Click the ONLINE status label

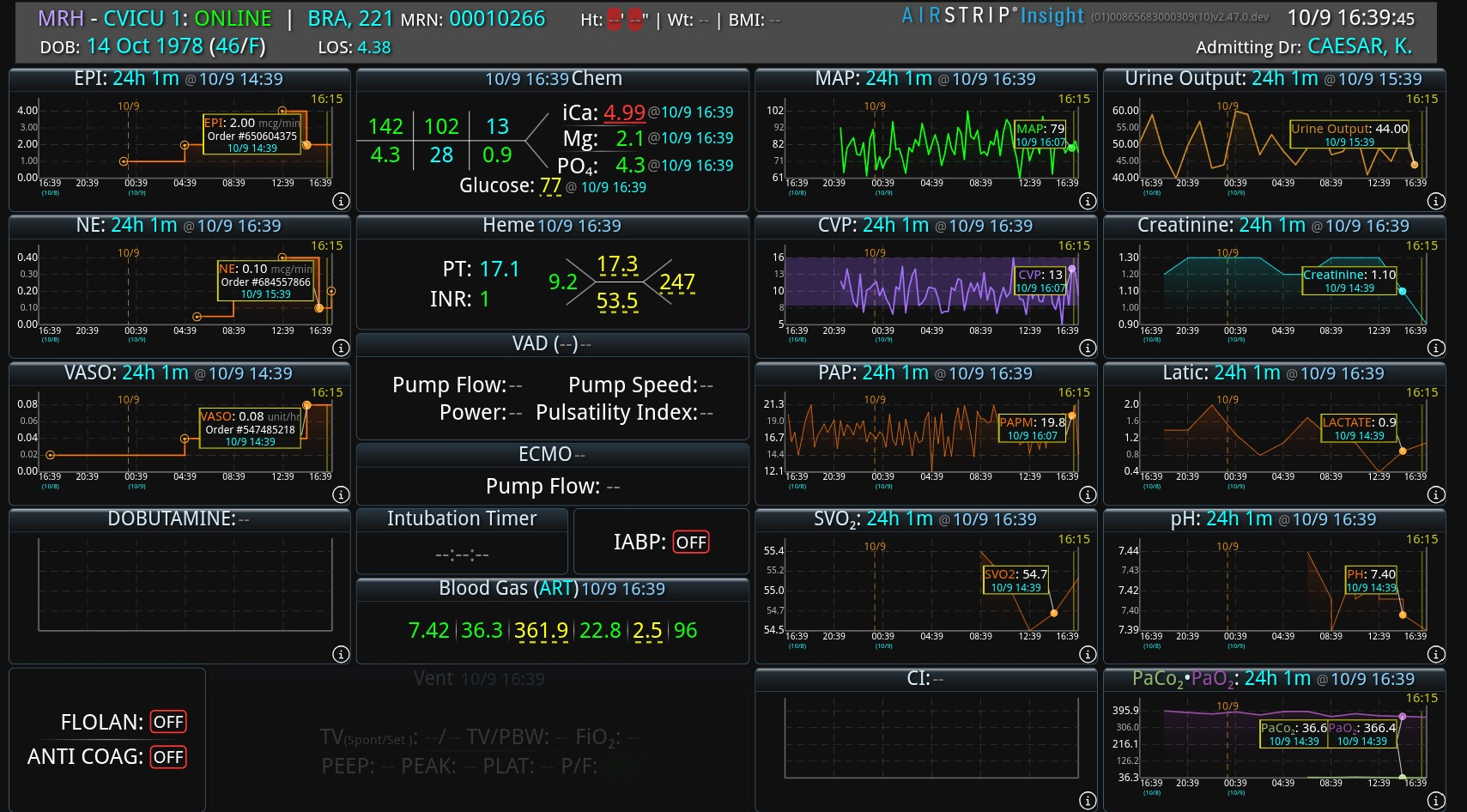(233, 18)
